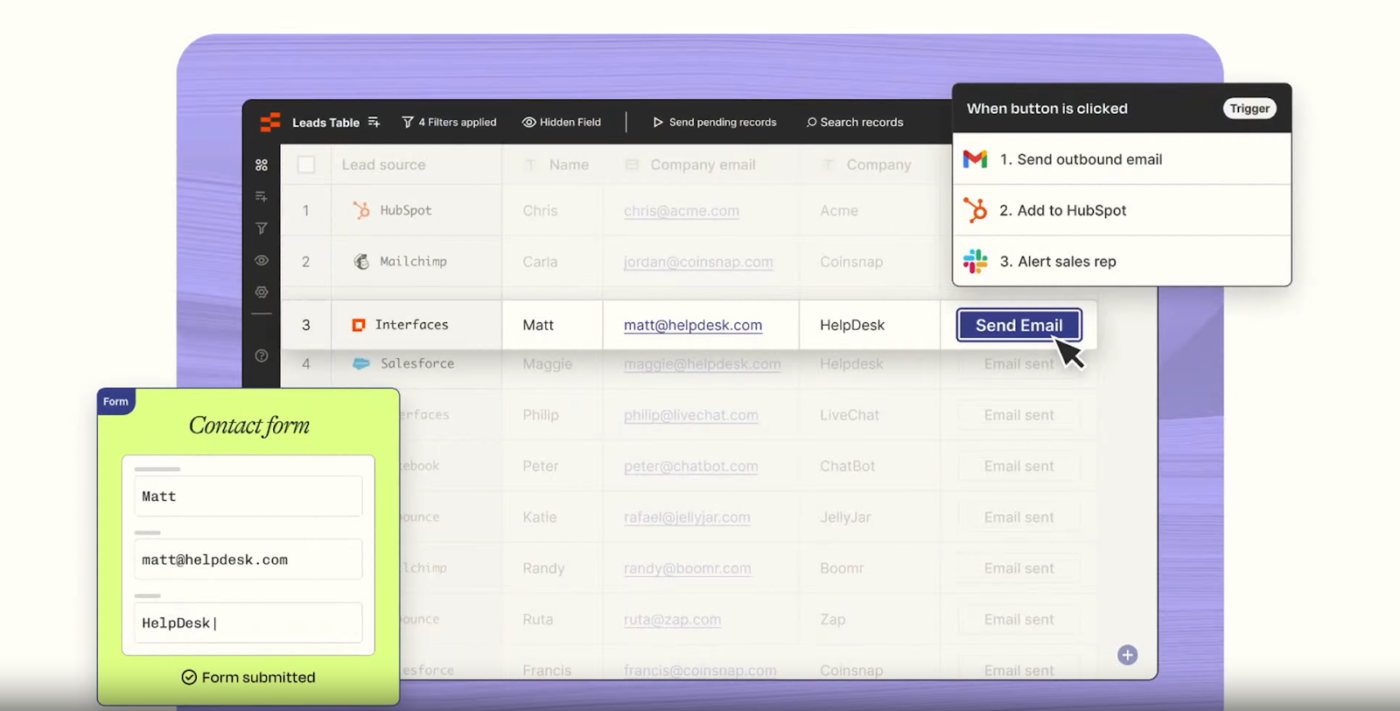This screenshot has height=711, width=1400.
Task: Click the Mailchimp logo in row 2
Action: (361, 261)
